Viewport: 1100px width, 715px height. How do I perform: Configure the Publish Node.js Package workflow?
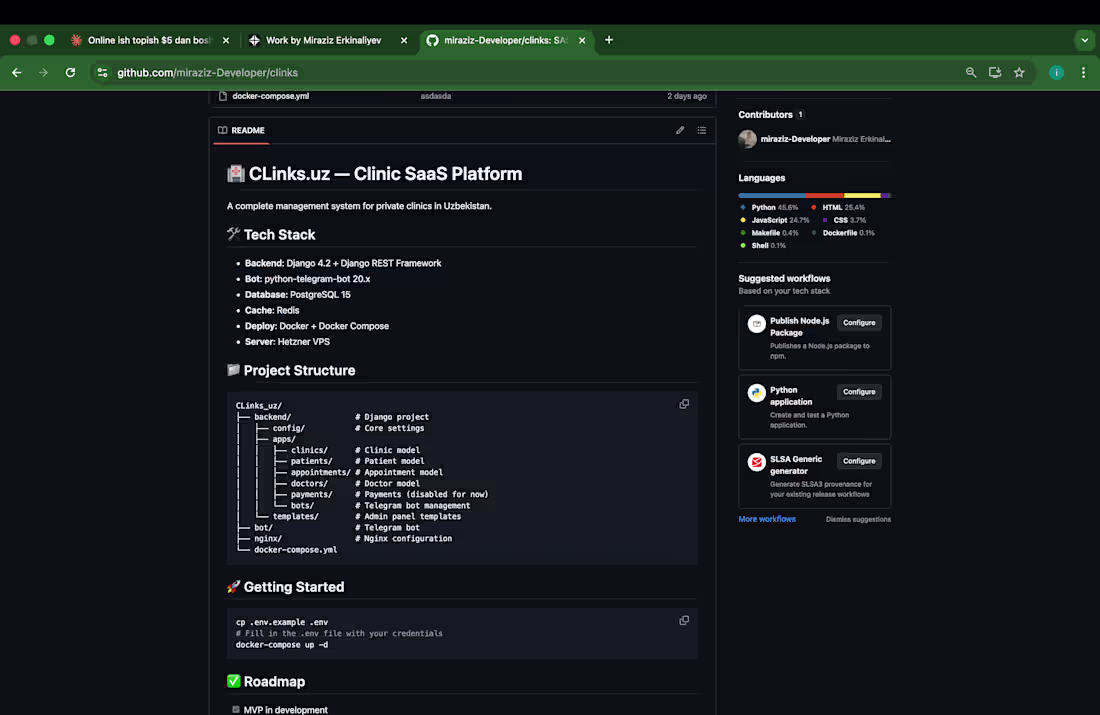click(x=859, y=323)
